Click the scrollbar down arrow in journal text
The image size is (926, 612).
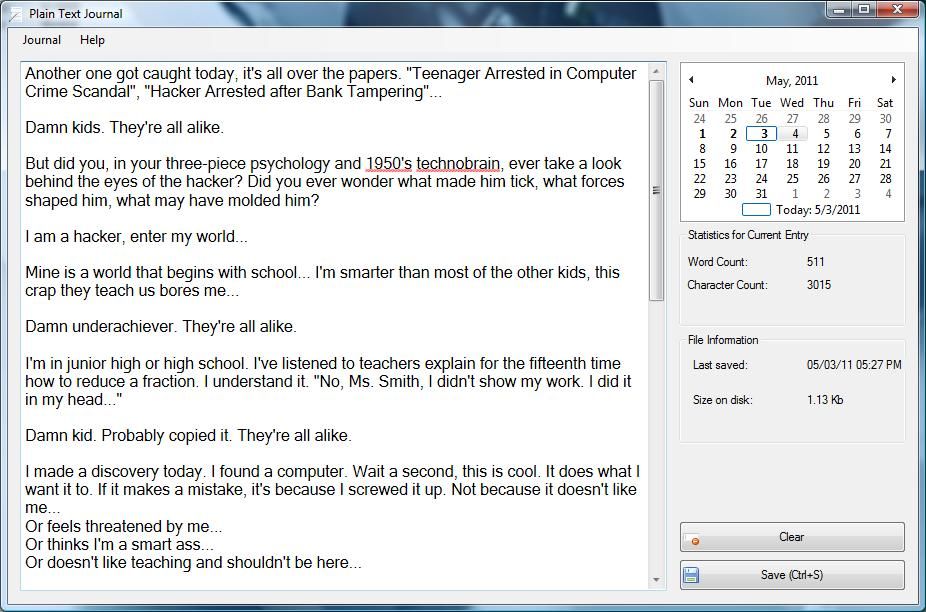pyautogui.click(x=656, y=580)
